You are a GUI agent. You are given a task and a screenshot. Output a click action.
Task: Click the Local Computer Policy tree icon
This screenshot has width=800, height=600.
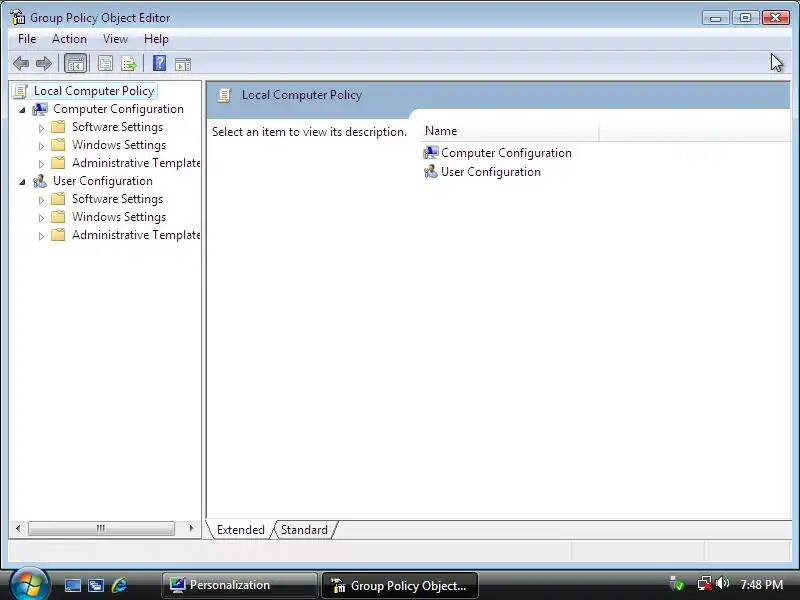(20, 91)
